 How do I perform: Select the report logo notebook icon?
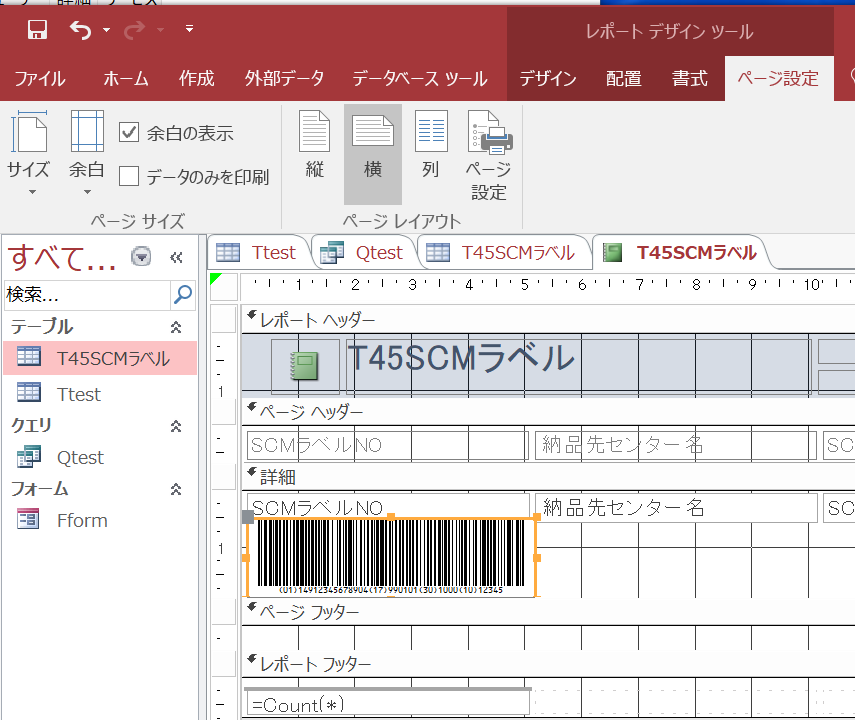click(x=305, y=366)
